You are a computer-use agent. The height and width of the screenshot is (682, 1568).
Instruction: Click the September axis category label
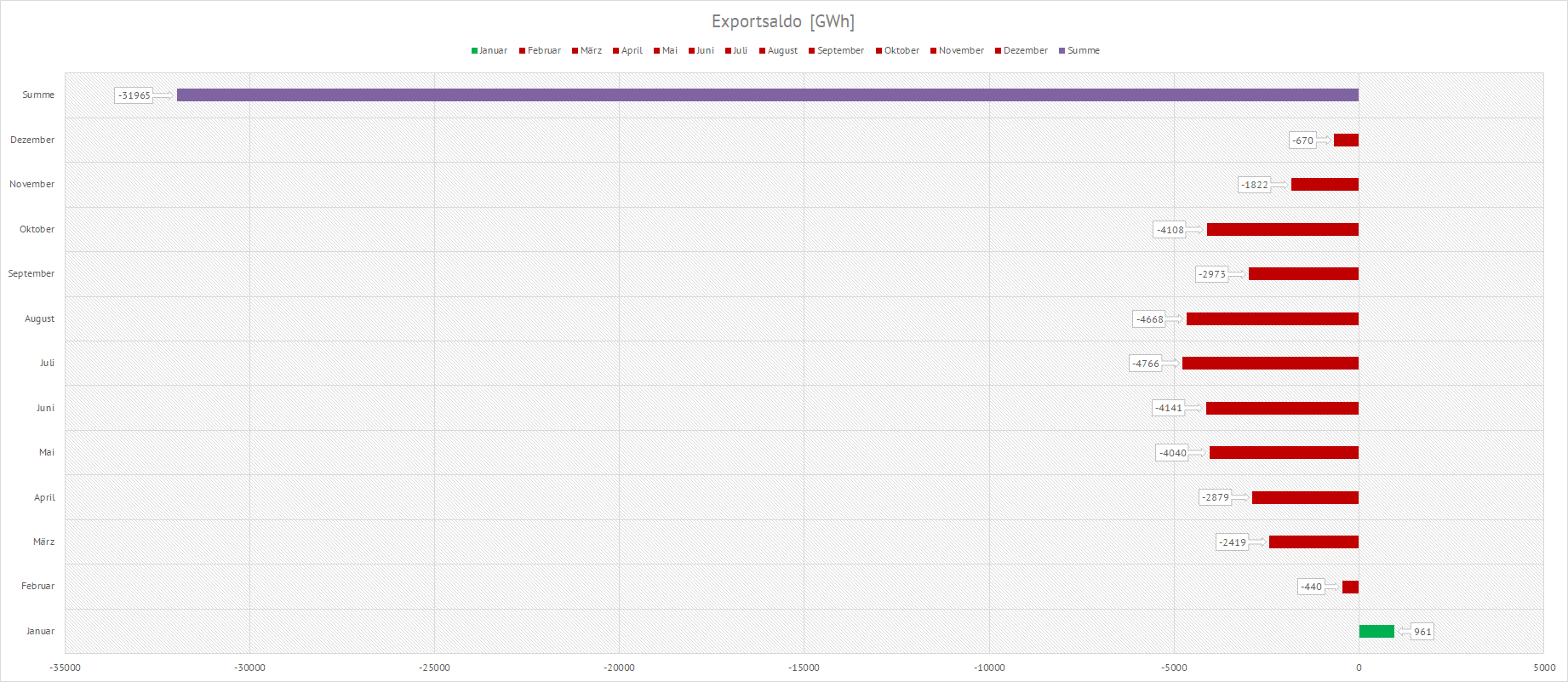(31, 274)
